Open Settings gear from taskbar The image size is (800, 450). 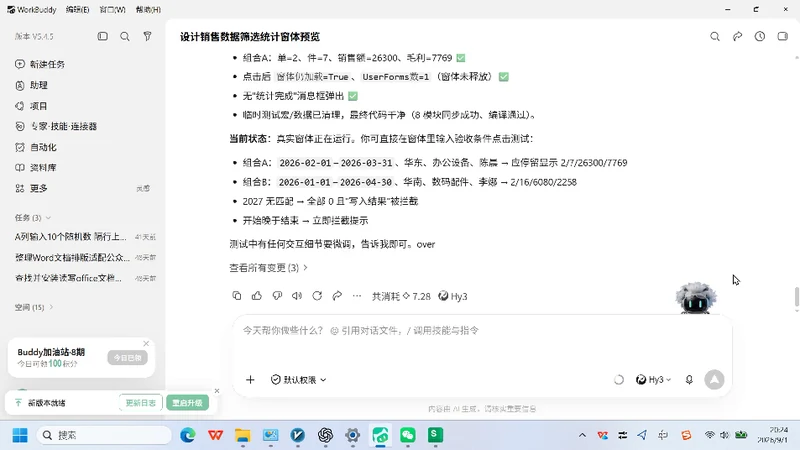click(353, 435)
